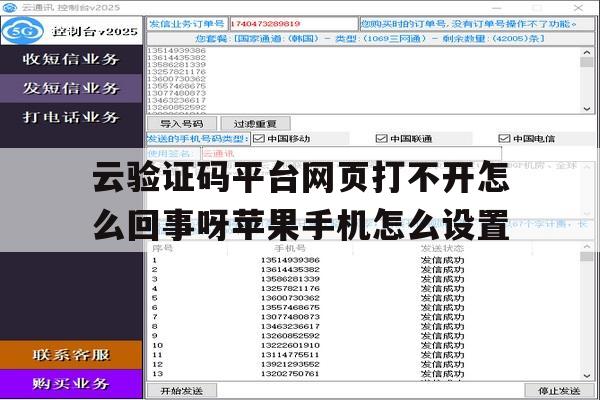Click scroll down arrow of results table
The image size is (600, 400).
tap(587, 376)
